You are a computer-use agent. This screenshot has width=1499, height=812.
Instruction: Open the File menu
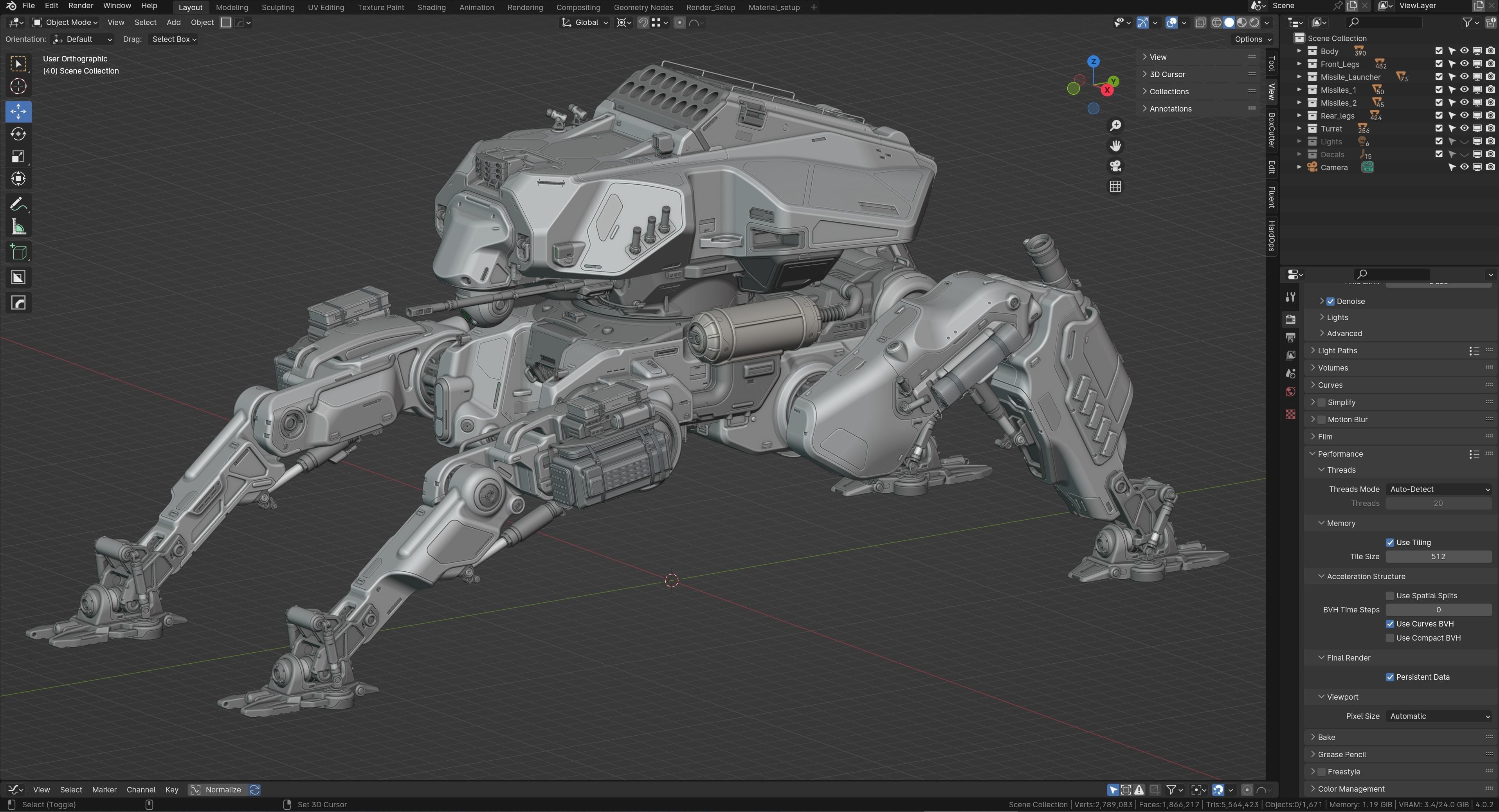pos(28,6)
